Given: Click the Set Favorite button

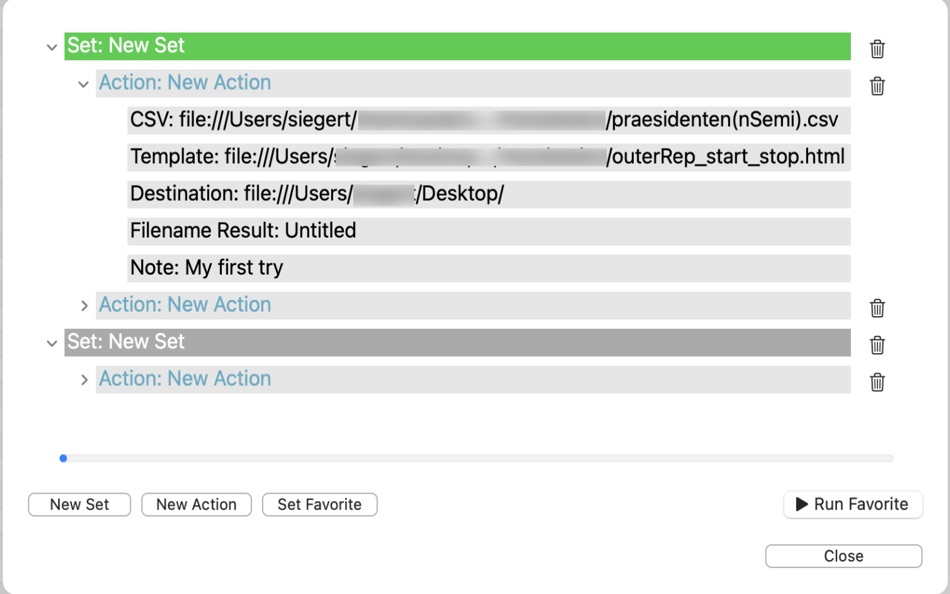Looking at the screenshot, I should [318, 504].
